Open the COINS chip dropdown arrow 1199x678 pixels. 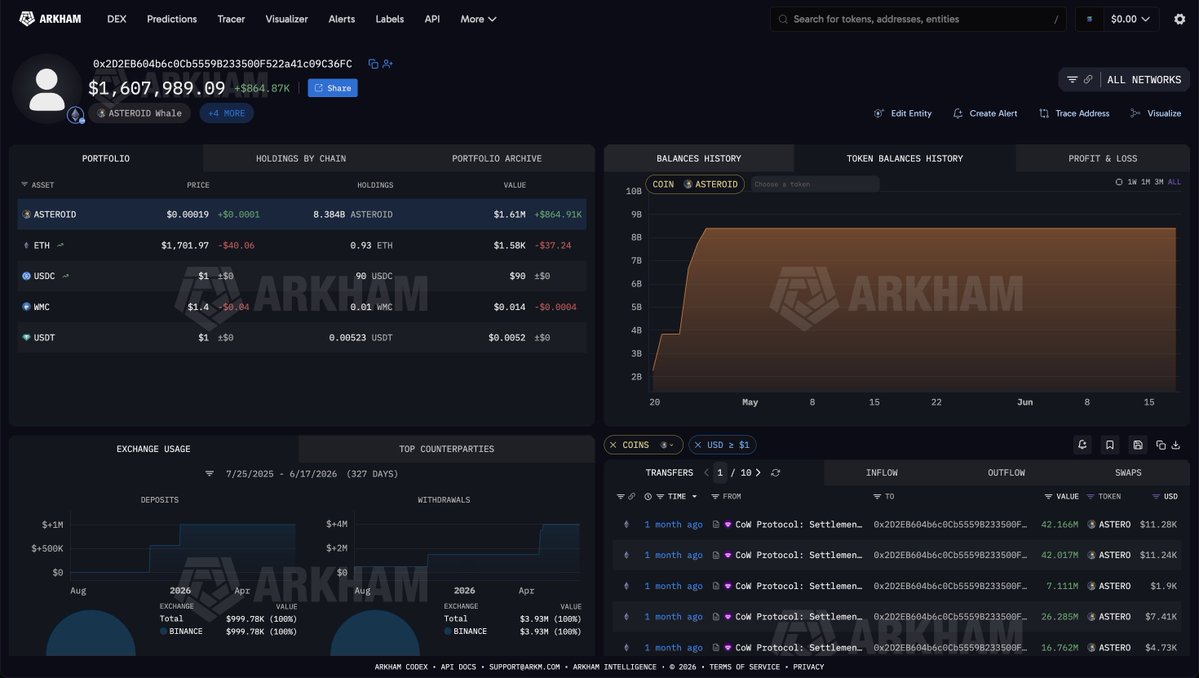coord(671,445)
